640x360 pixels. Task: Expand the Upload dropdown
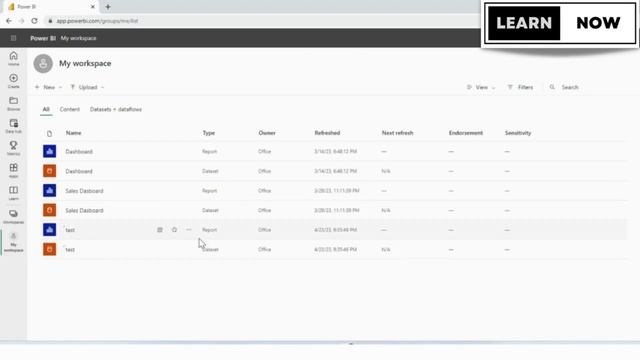[x=87, y=87]
